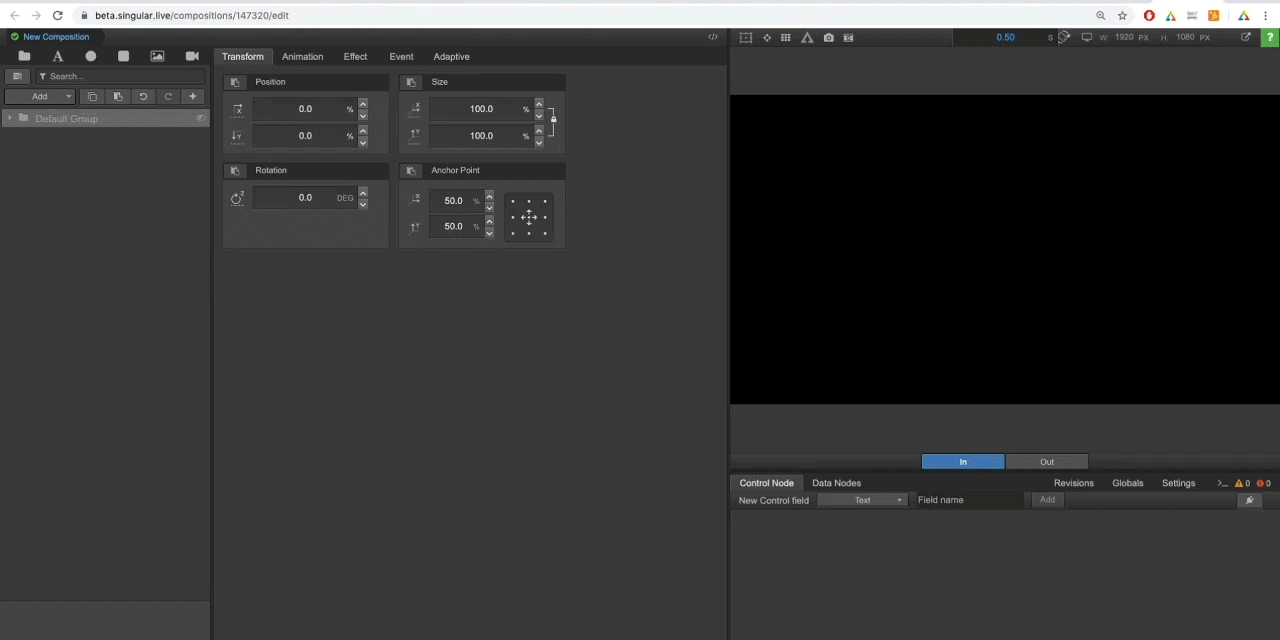Viewport: 1280px width, 640px height.
Task: Open the green help question mark
Action: click(1269, 37)
